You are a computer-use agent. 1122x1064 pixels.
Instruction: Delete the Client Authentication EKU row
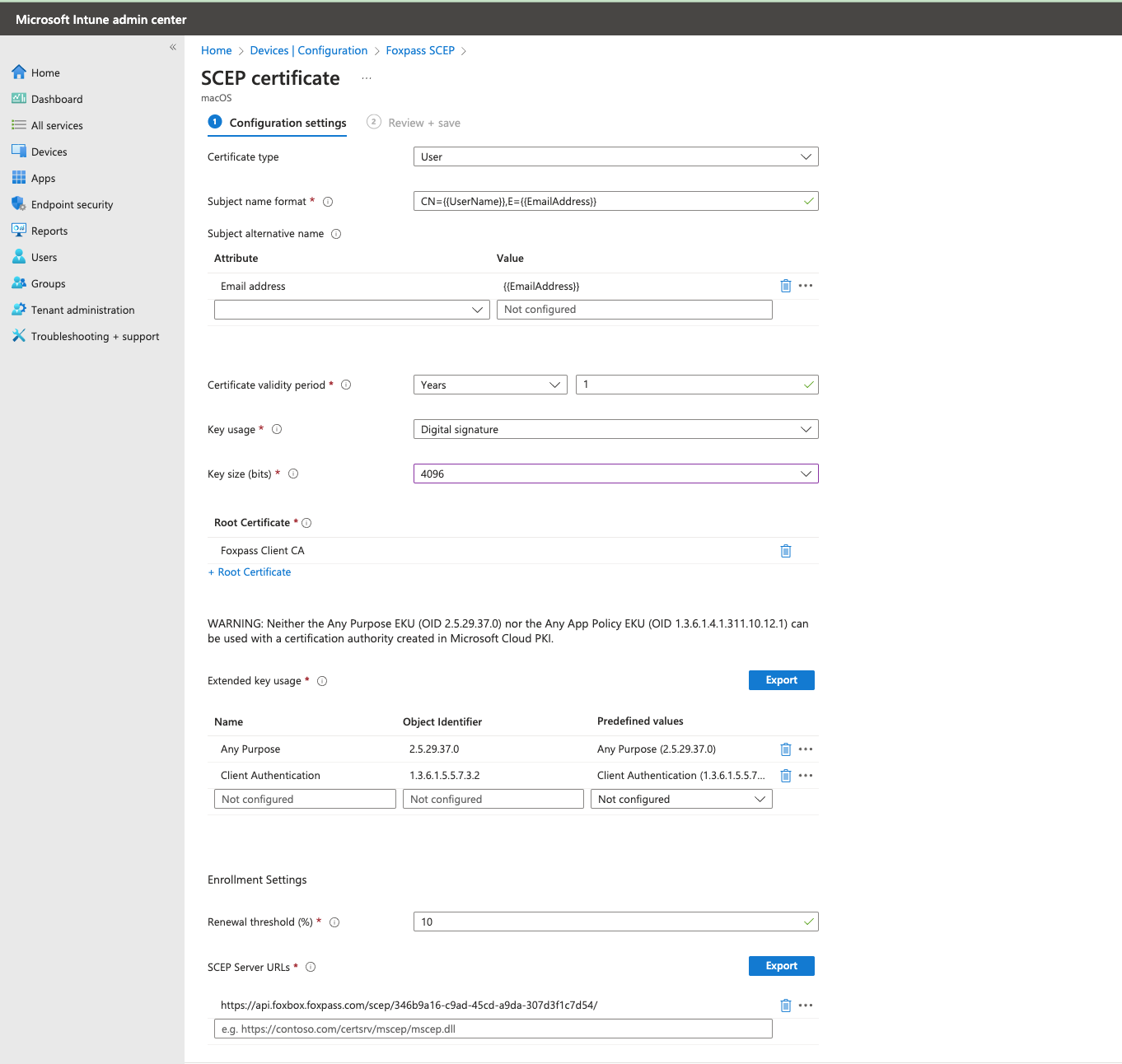click(786, 776)
